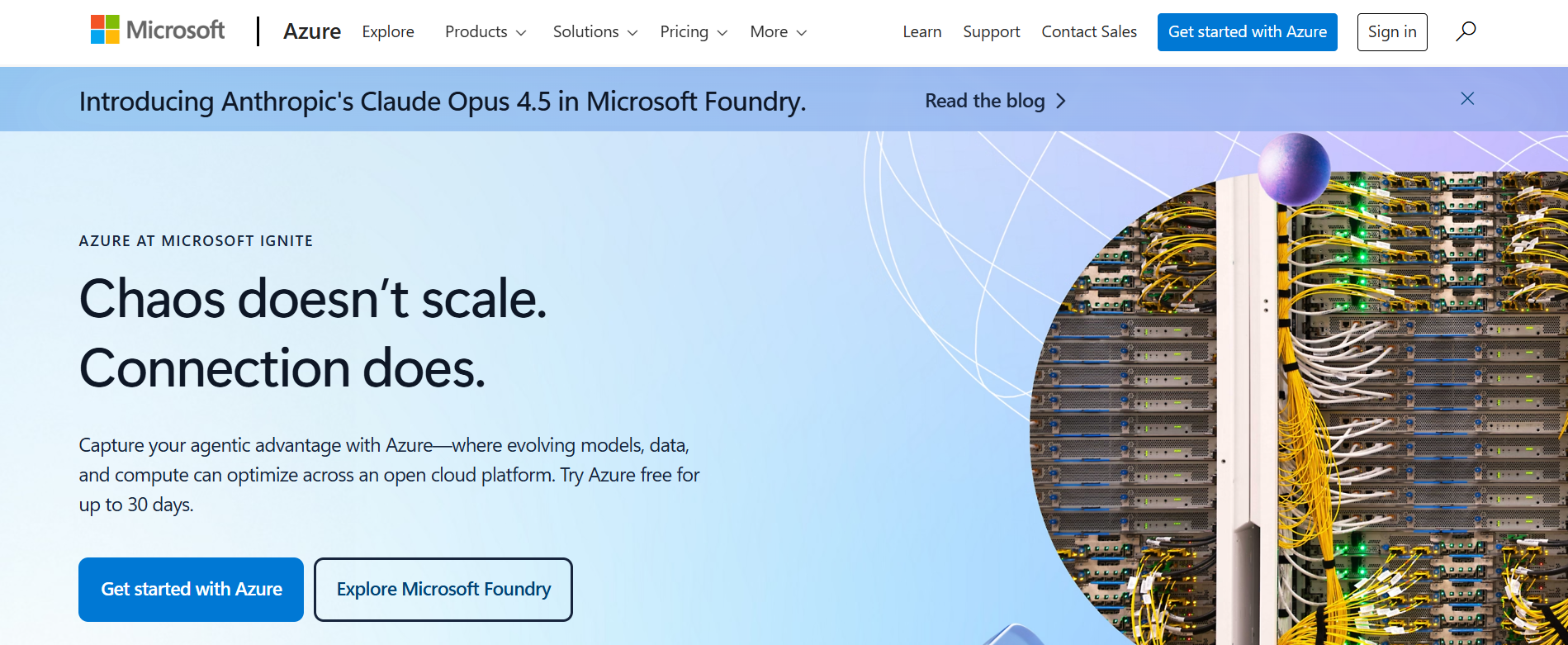Follow the Read the blog link
This screenshot has height=645, width=1568.
[996, 101]
